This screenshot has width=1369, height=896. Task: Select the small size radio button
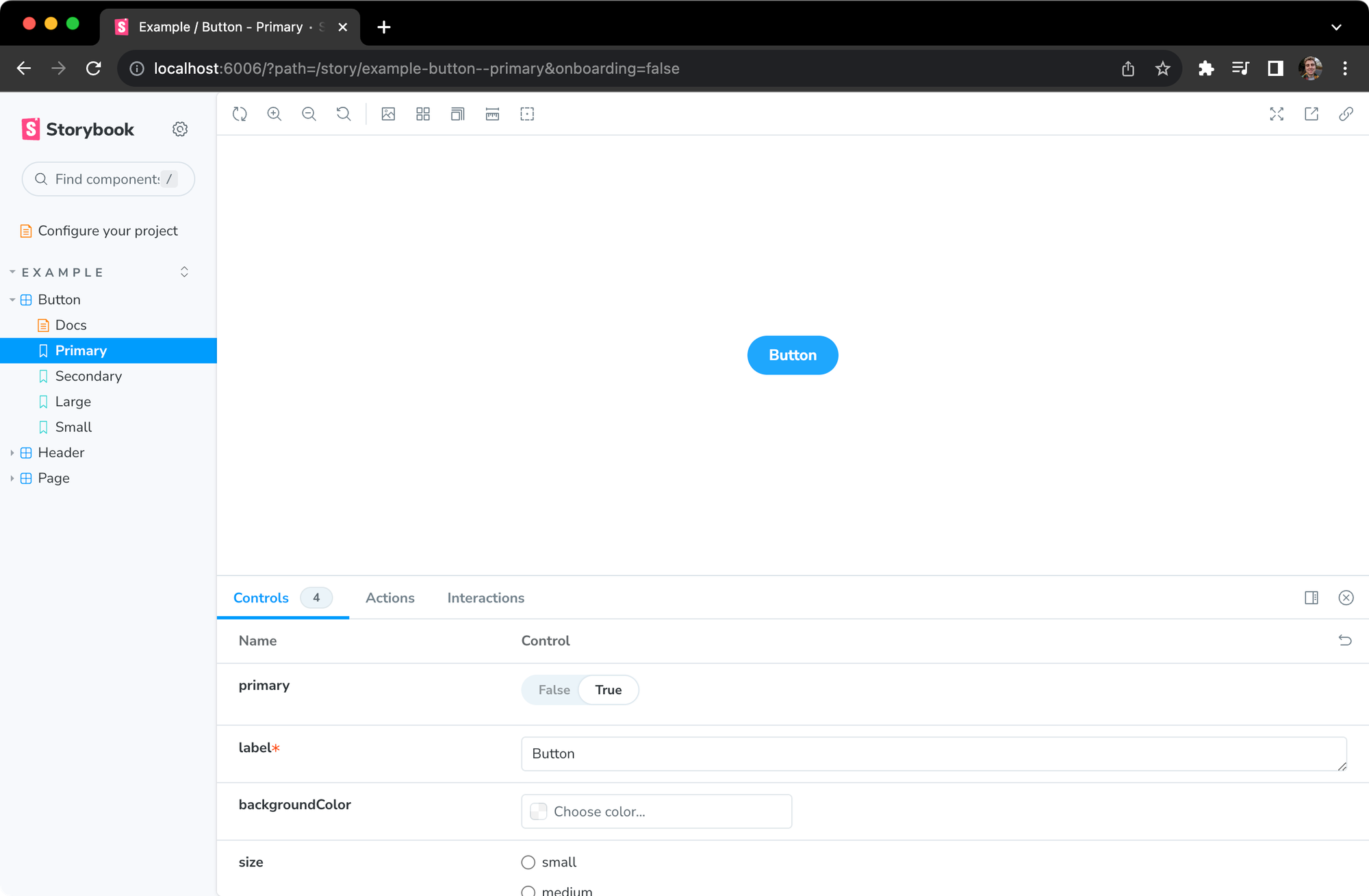tap(528, 862)
